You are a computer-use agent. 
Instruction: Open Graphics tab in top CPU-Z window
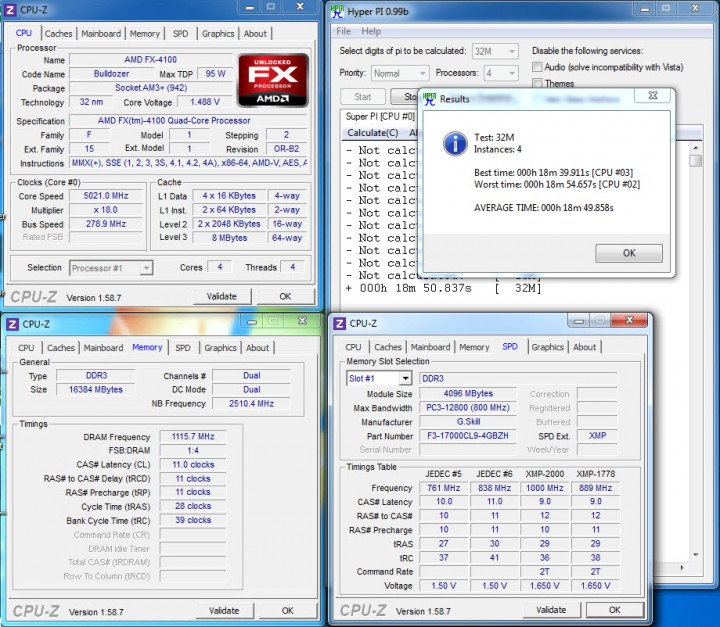coord(218,34)
